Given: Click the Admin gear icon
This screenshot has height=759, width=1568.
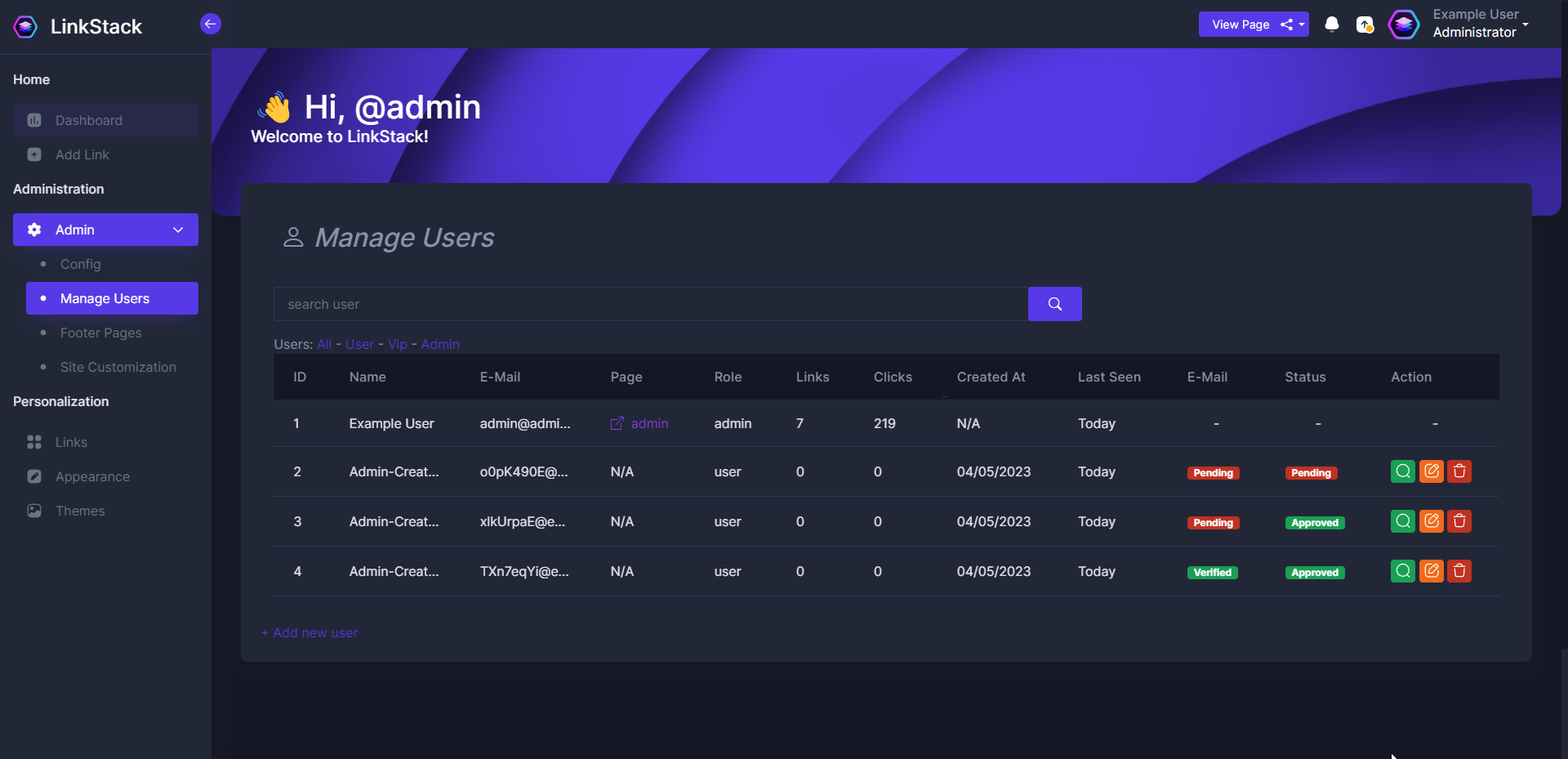Looking at the screenshot, I should 34,230.
